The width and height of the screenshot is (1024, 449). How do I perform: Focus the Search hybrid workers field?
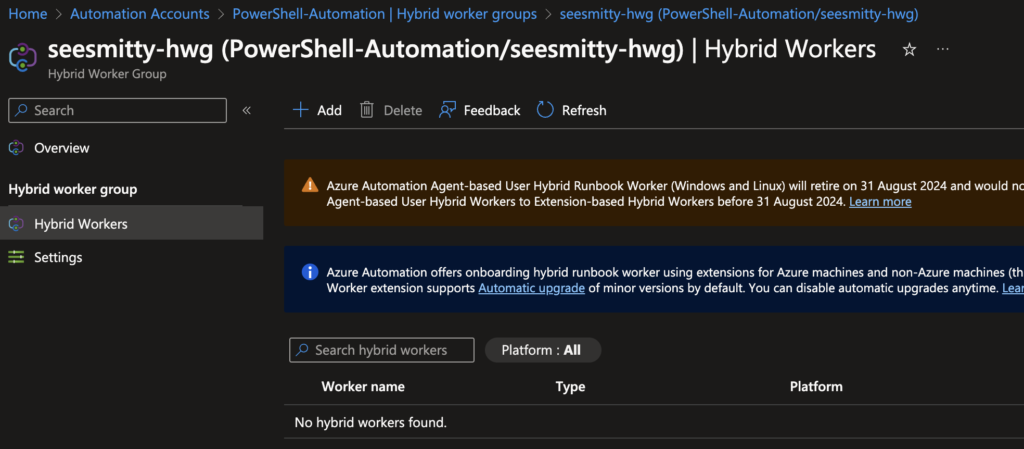coord(382,350)
